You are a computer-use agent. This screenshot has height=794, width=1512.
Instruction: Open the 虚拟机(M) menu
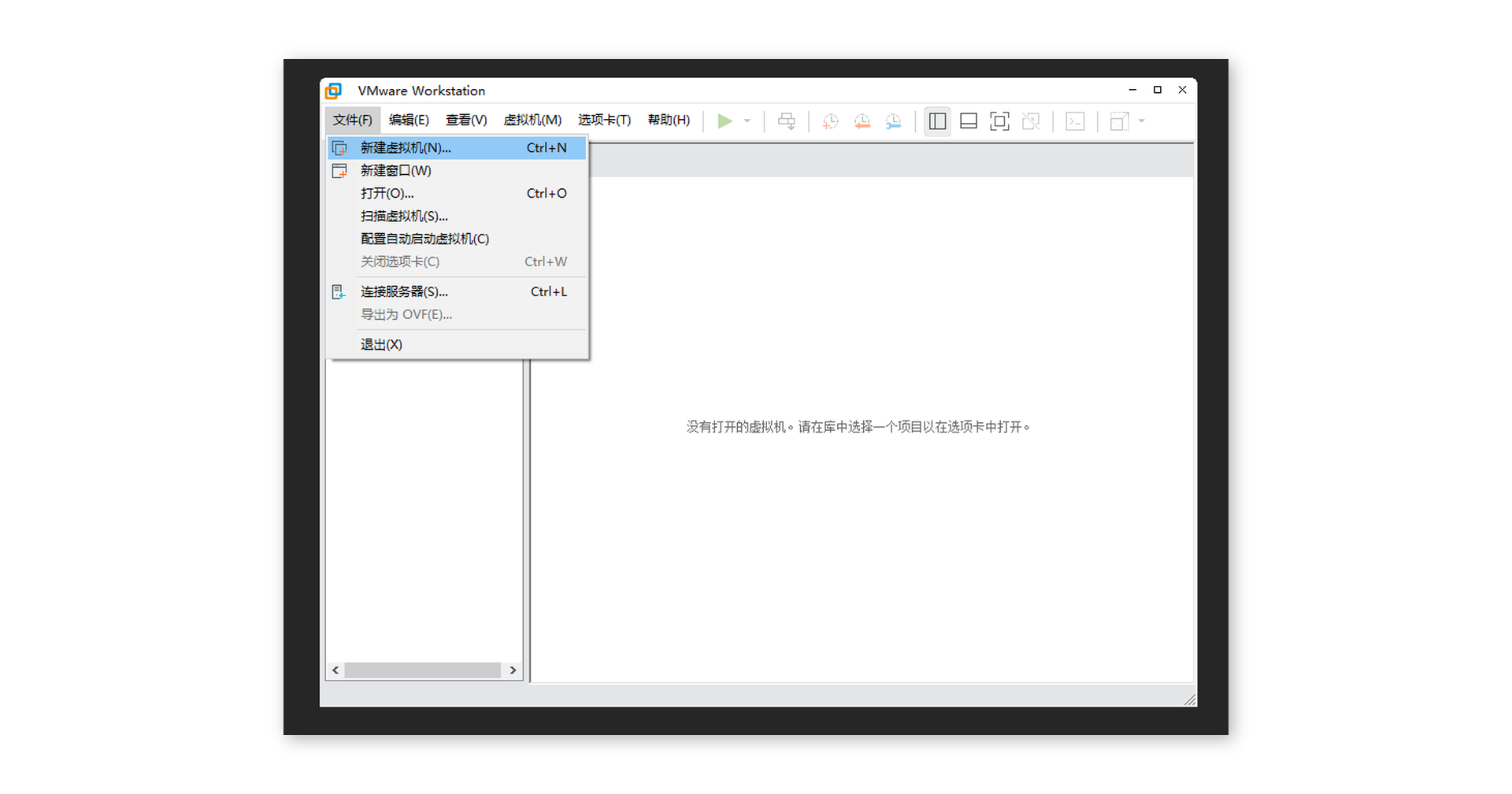[532, 121]
